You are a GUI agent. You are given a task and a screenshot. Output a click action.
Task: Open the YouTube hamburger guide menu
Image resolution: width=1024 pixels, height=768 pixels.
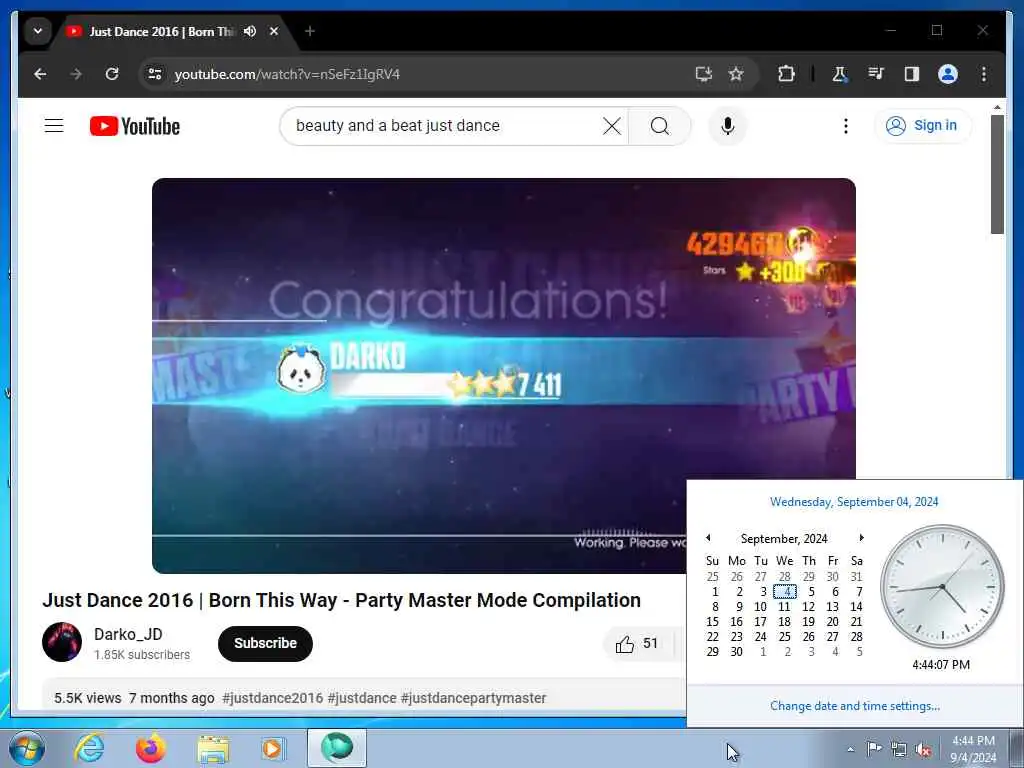coord(54,125)
